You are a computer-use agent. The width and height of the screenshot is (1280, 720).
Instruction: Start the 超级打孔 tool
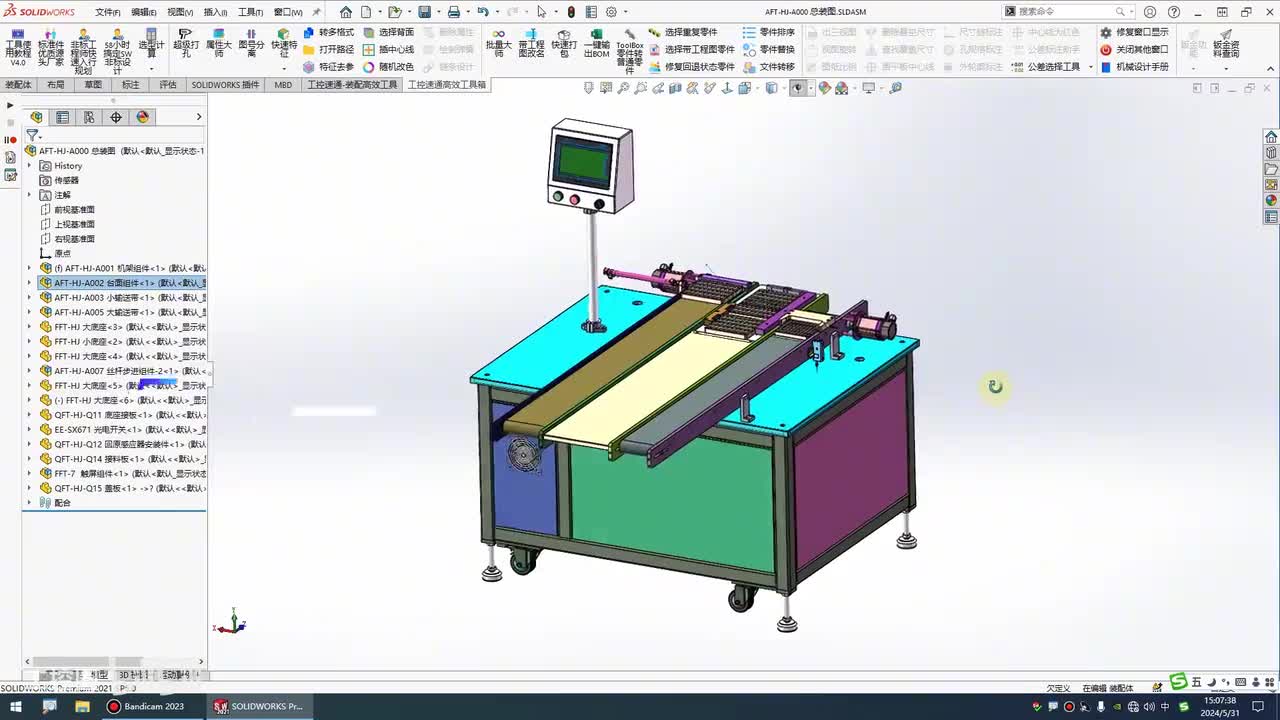(185, 44)
